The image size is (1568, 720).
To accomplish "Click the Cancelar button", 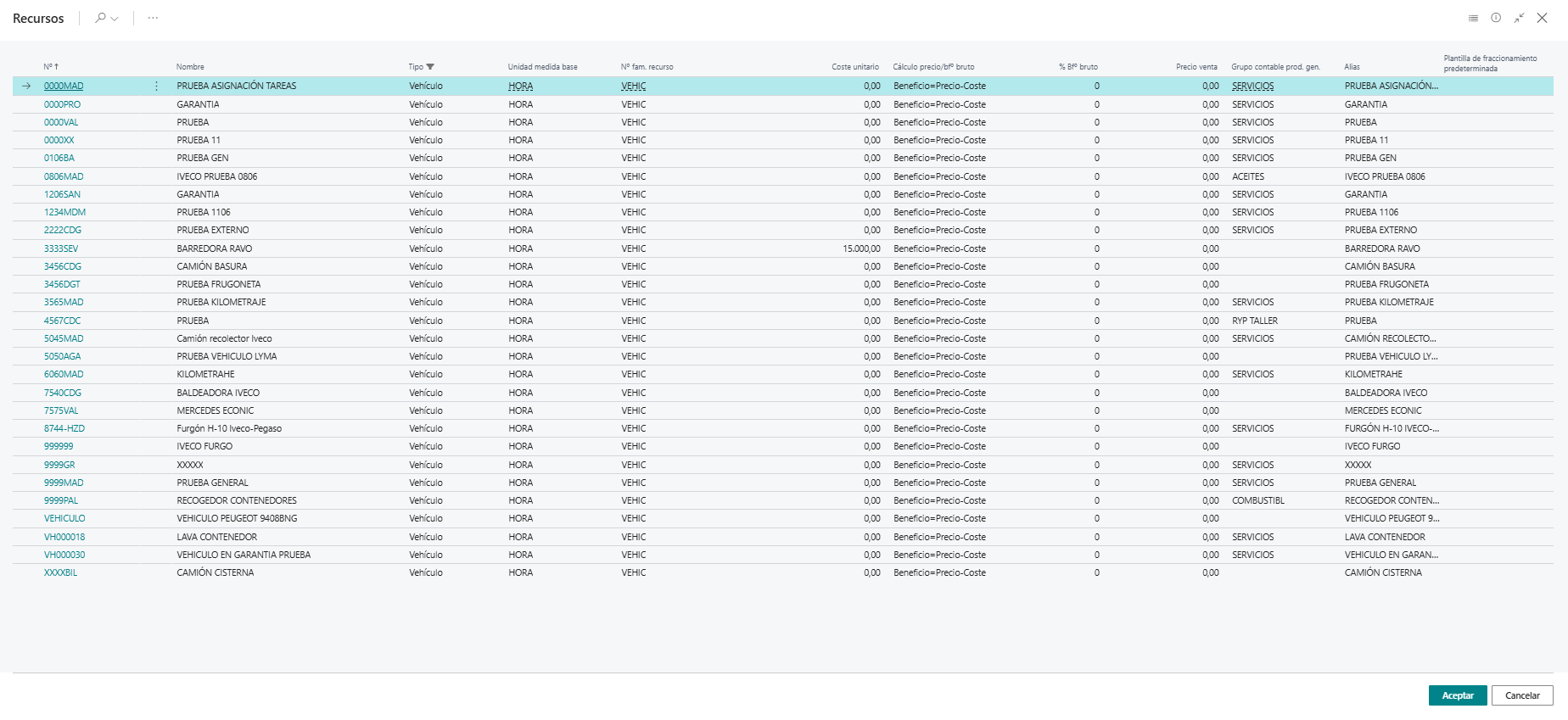I will pyautogui.click(x=1522, y=695).
